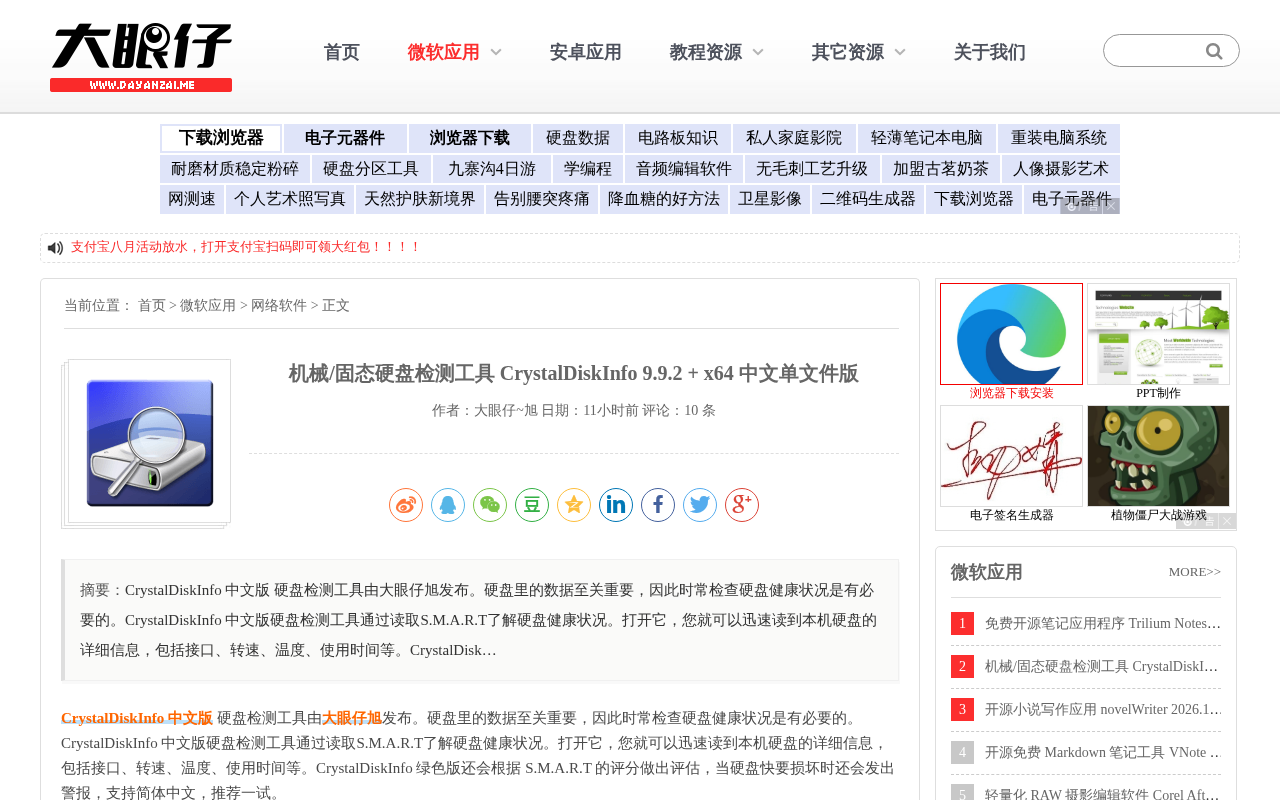Open 关于我们 page

tap(990, 52)
